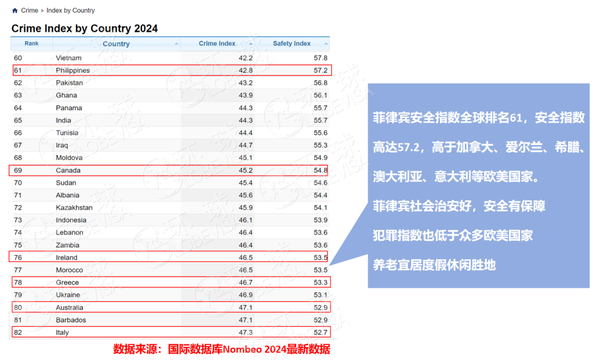
Task: Click the home icon in breadcrumb
Action: [15, 10]
